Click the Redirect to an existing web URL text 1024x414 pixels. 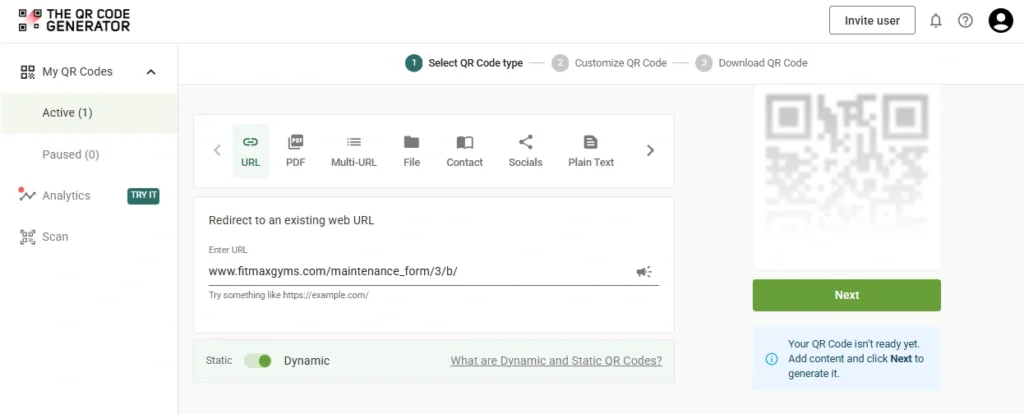click(291, 220)
